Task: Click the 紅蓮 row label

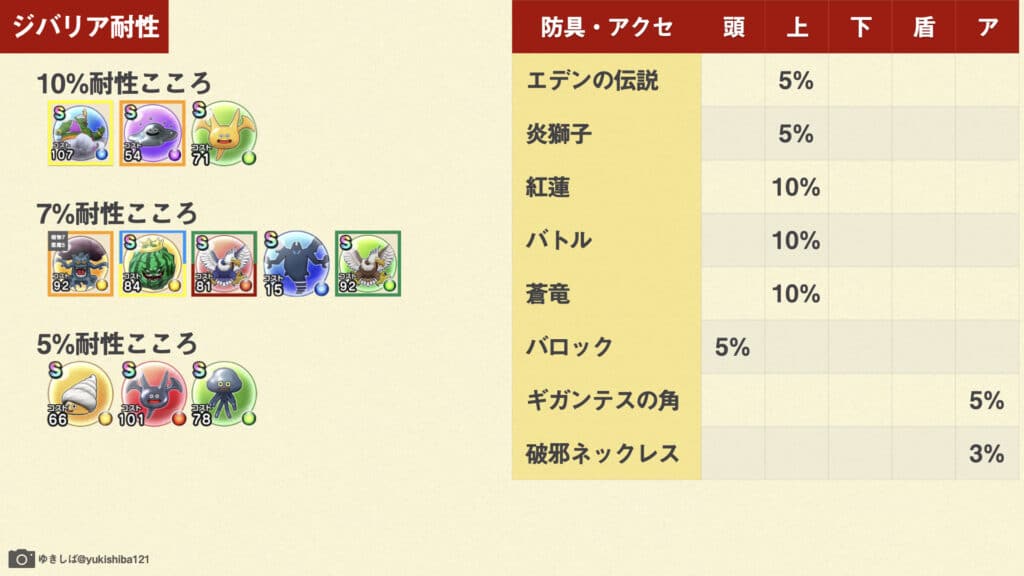Action: 548,187
